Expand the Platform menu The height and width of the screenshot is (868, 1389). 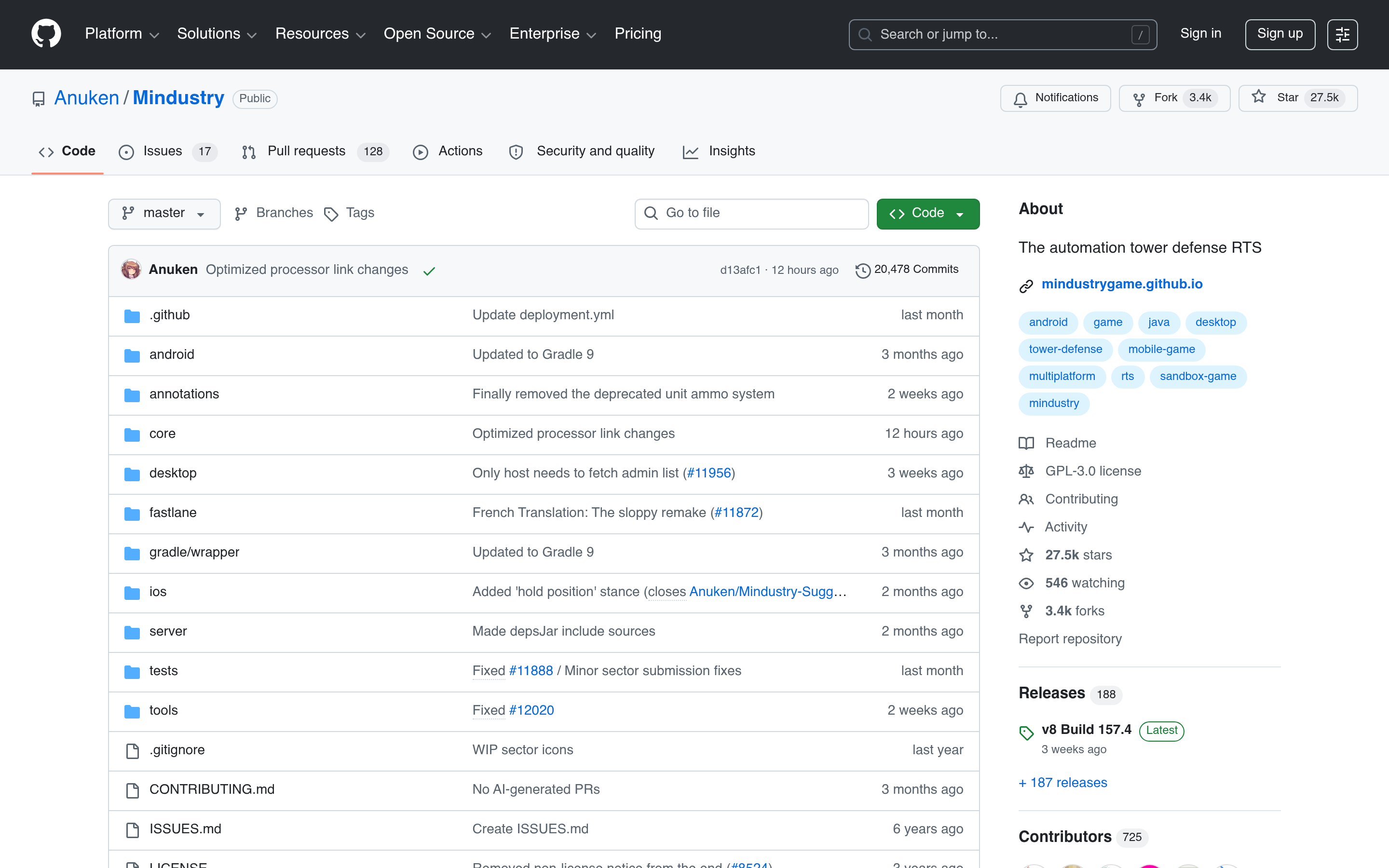point(122,34)
